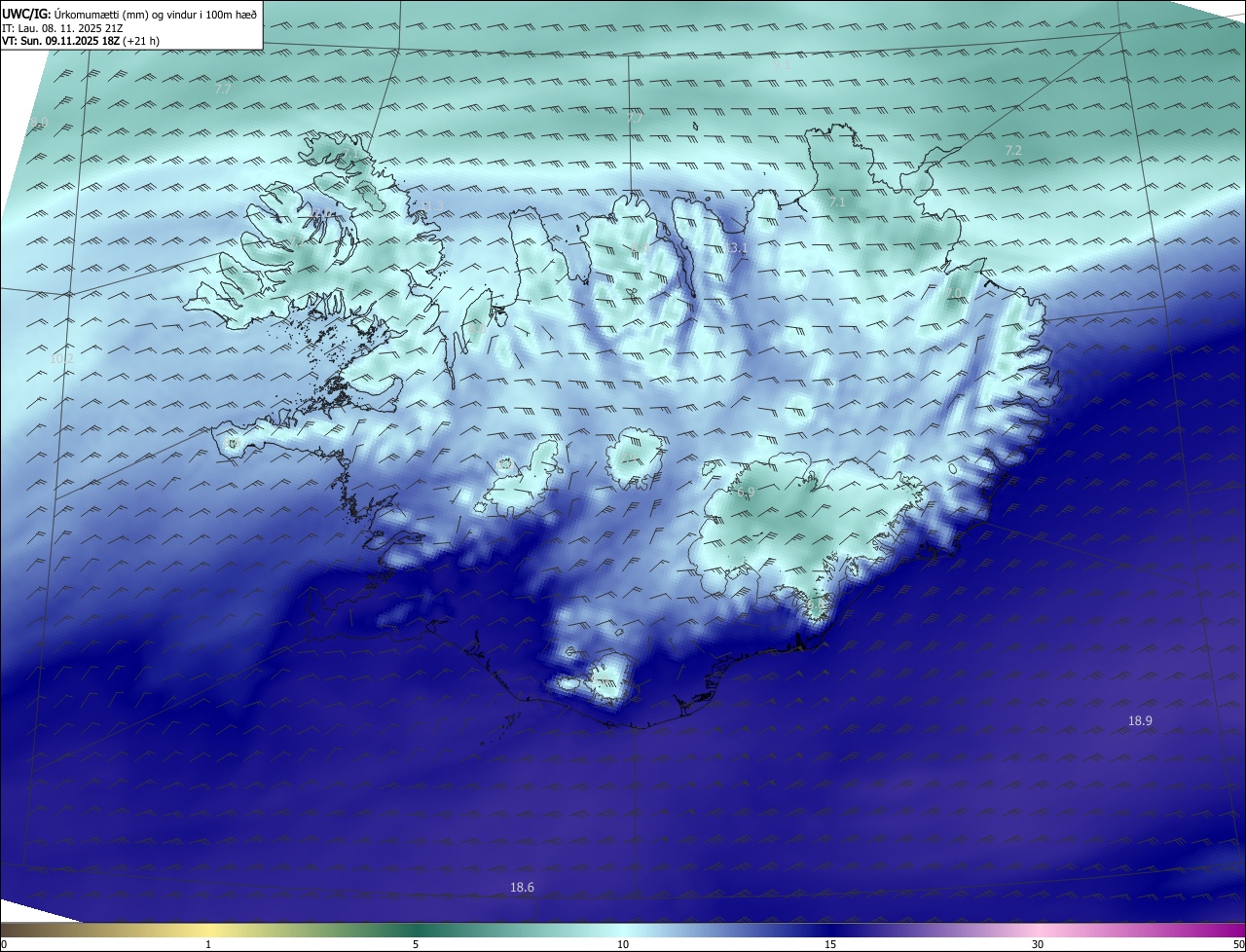This screenshot has width=1246, height=952.
Task: Click the init time 'IT: Lau. 08. 11. 2025 21Z'
Action: (x=61, y=27)
